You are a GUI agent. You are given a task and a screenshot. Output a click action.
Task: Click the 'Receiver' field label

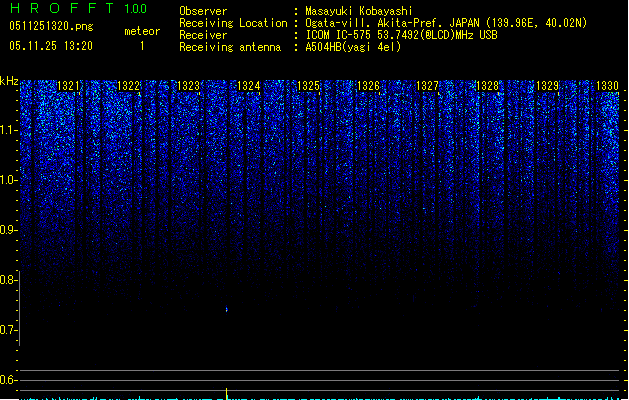(x=203, y=35)
